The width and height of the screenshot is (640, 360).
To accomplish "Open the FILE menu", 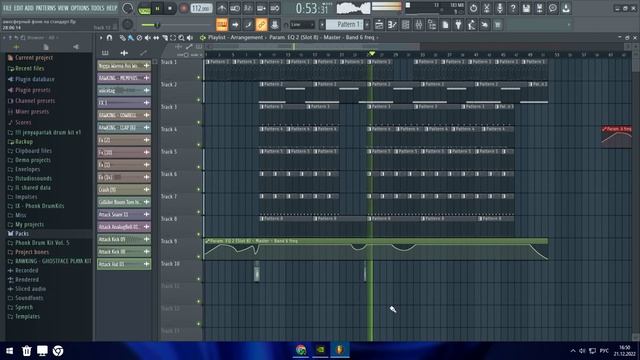I will point(7,8).
